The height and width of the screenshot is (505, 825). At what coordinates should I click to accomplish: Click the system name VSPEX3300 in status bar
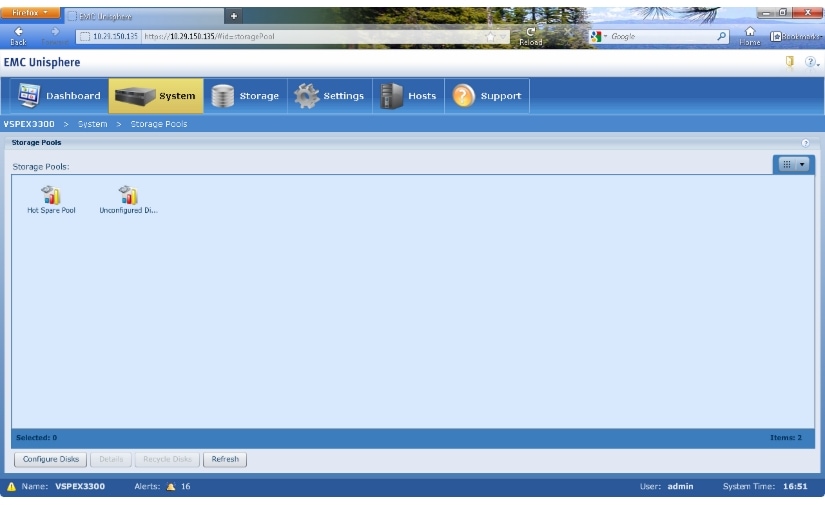click(x=80, y=487)
